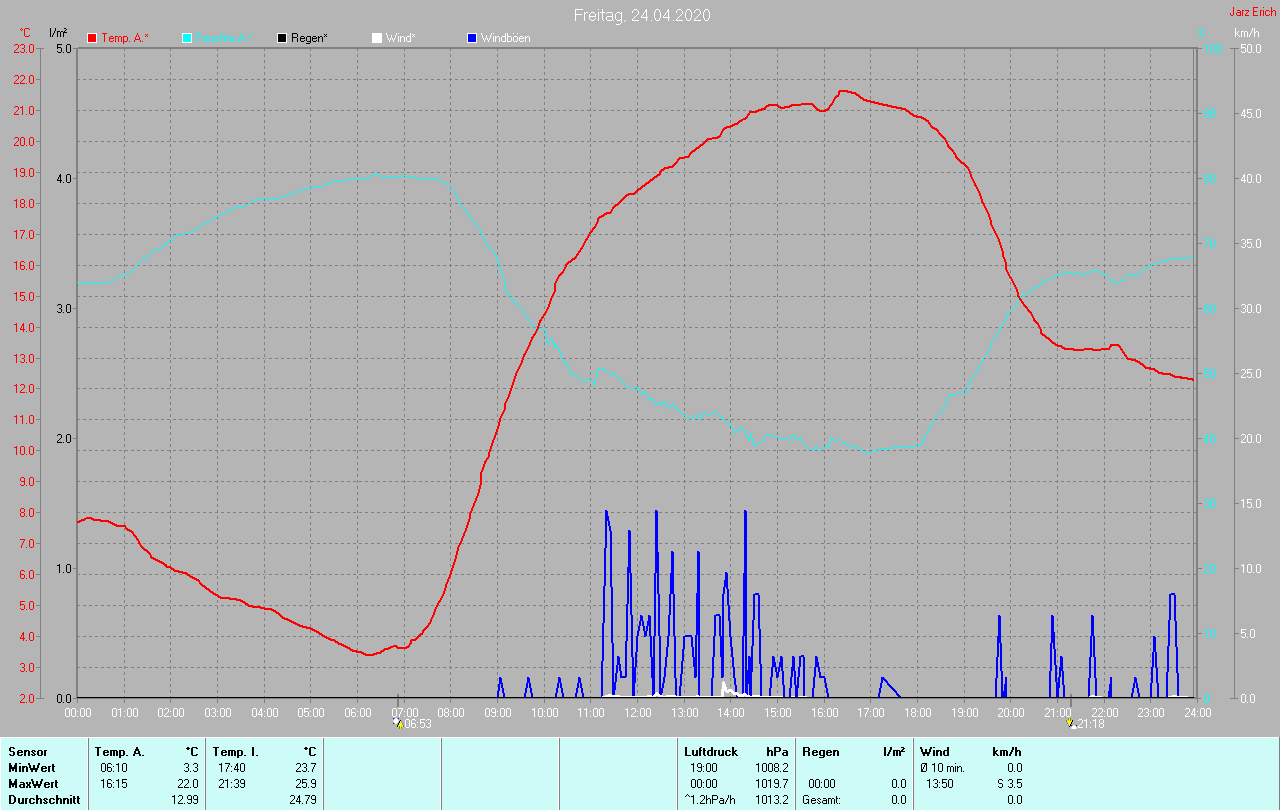Image resolution: width=1280 pixels, height=810 pixels.
Task: Click the blue Windböen legend swatch
Action: [x=472, y=38]
